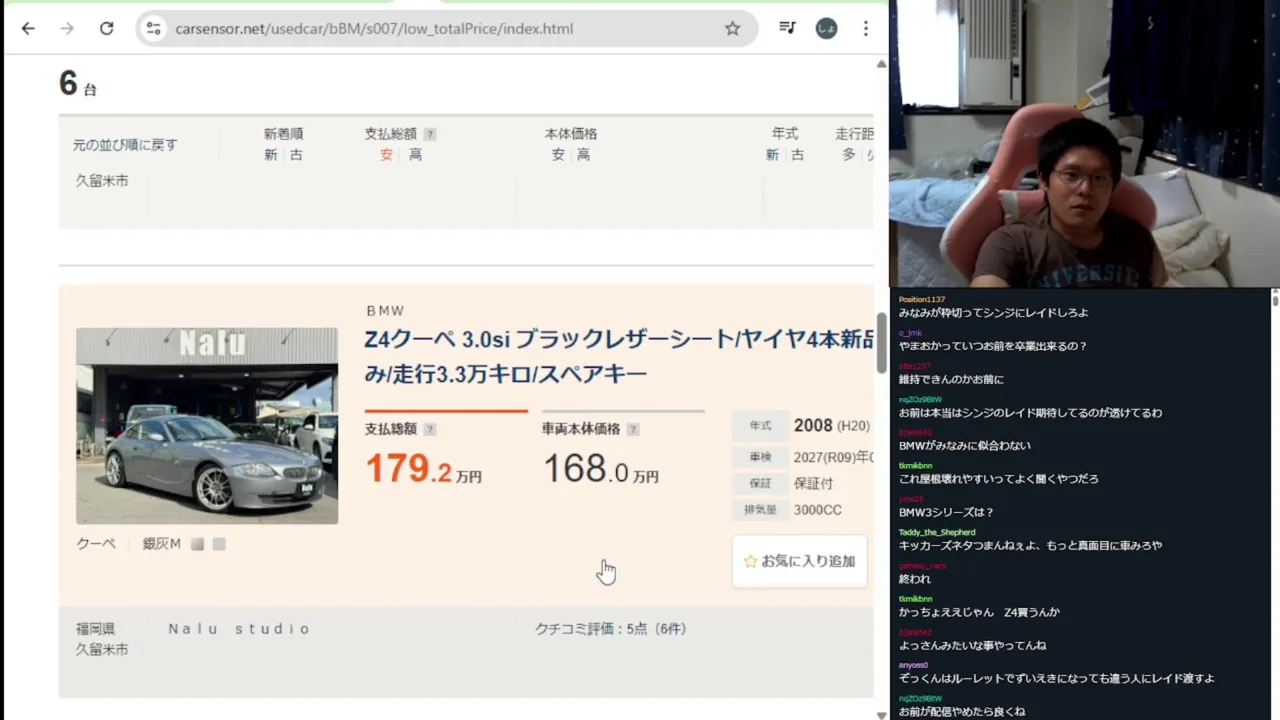
Task: Open the Chrome profile avatar
Action: (826, 28)
